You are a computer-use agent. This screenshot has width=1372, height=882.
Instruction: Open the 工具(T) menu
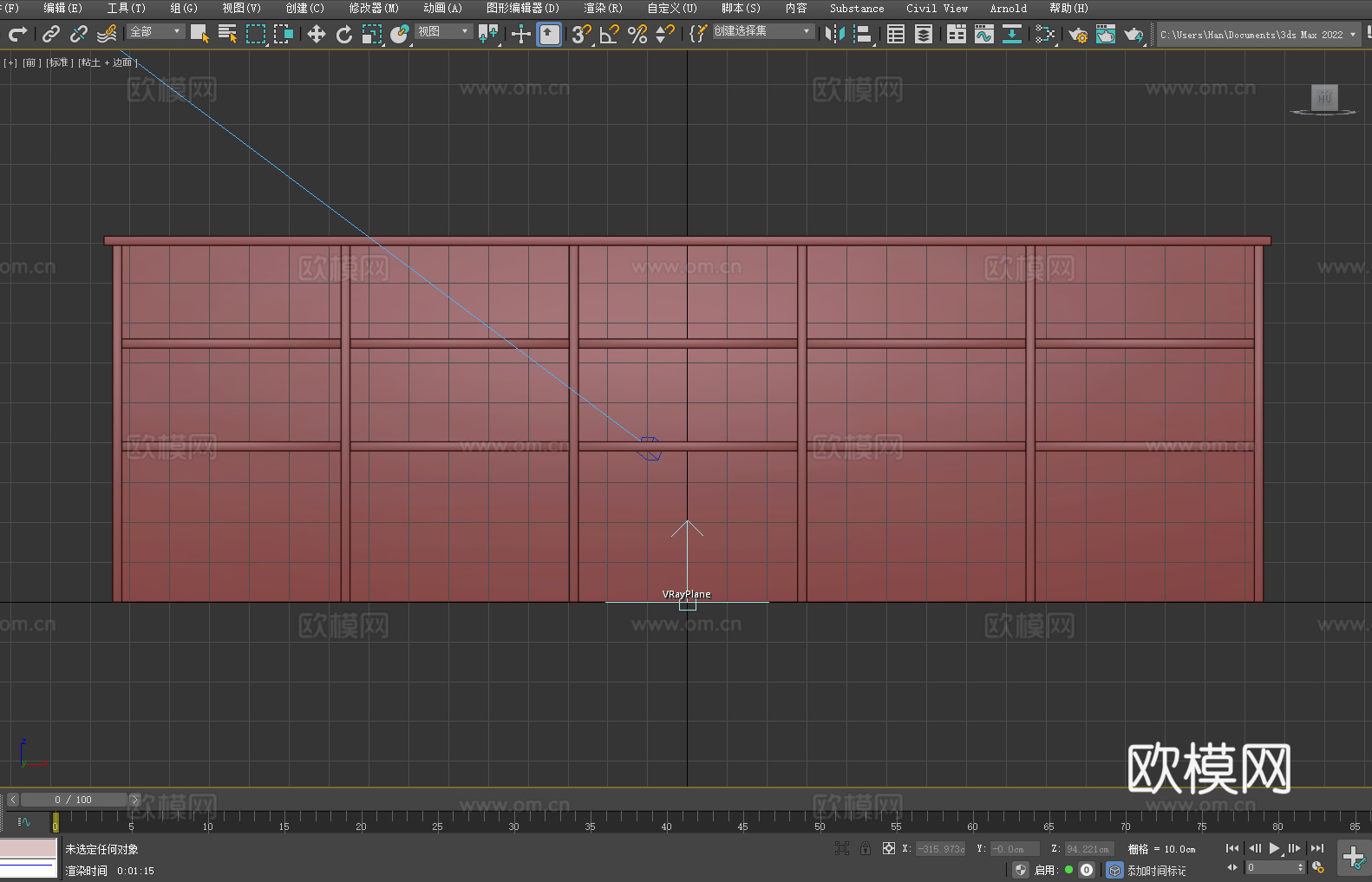126,8
